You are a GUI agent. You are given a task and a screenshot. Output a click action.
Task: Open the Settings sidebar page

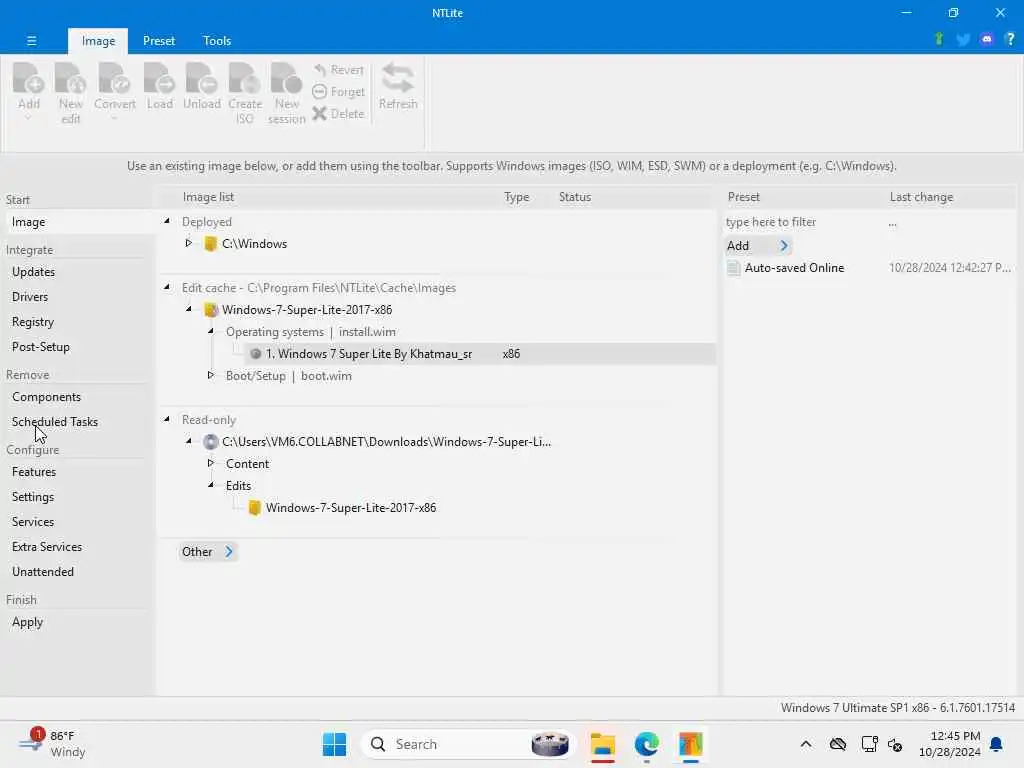click(33, 497)
